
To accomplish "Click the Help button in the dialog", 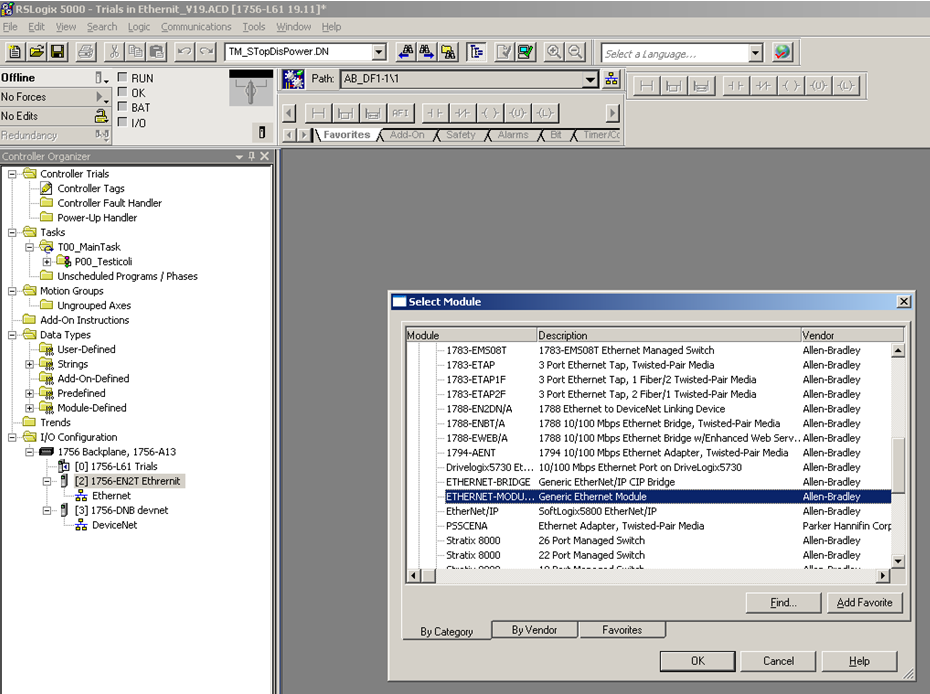I will point(859,661).
